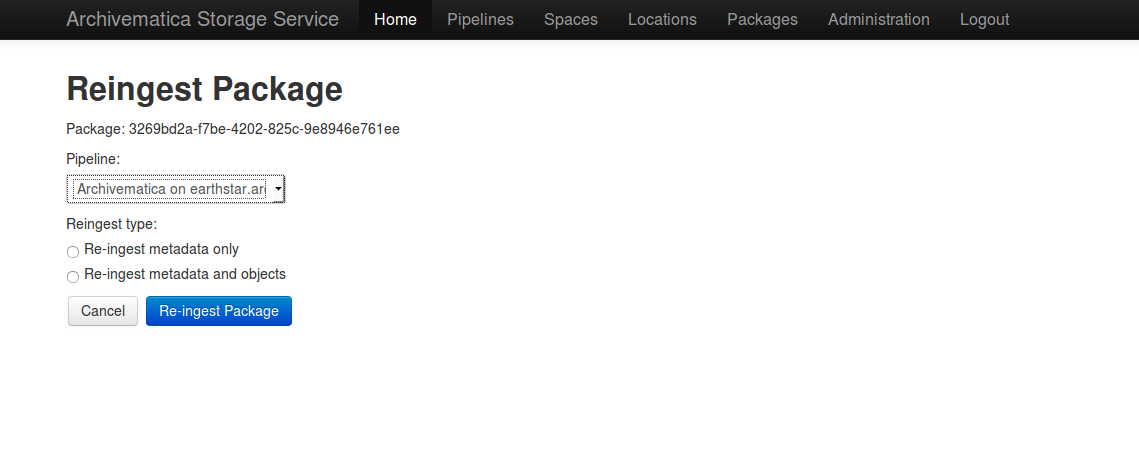Click the 'Reingest Package' page heading
This screenshot has height=454, width=1139.
(x=204, y=90)
